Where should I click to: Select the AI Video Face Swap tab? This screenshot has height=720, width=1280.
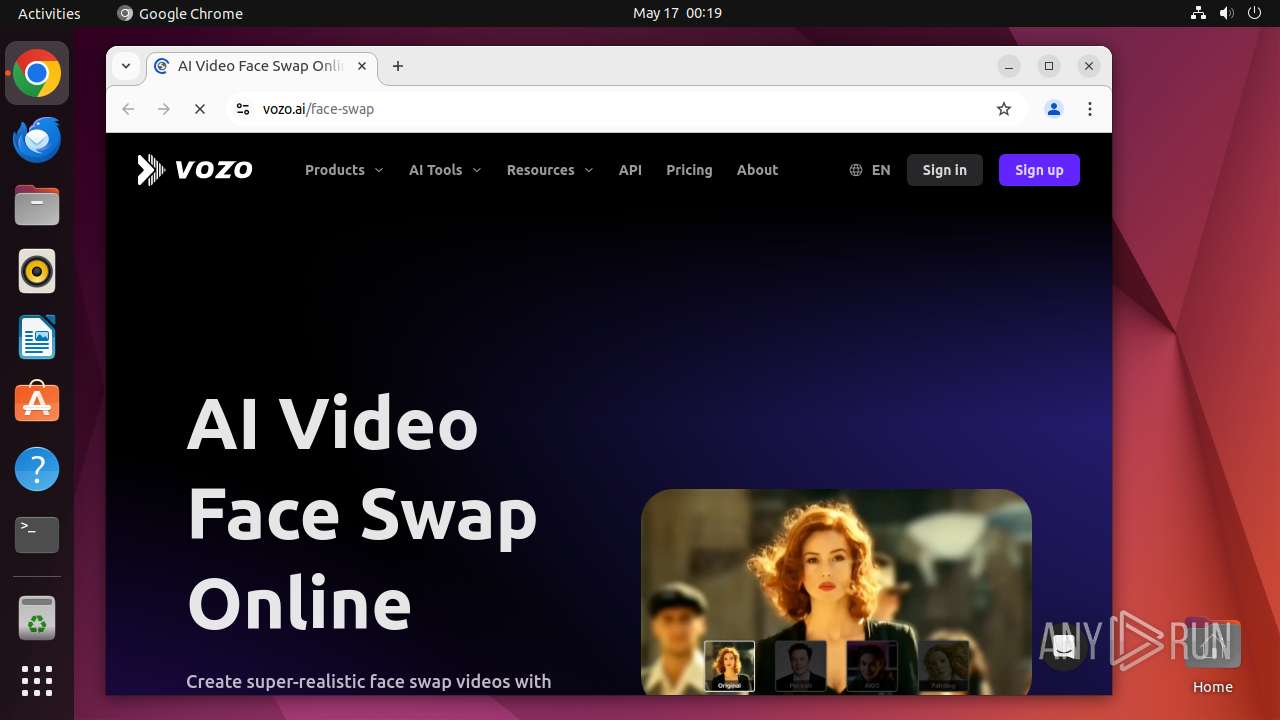262,66
